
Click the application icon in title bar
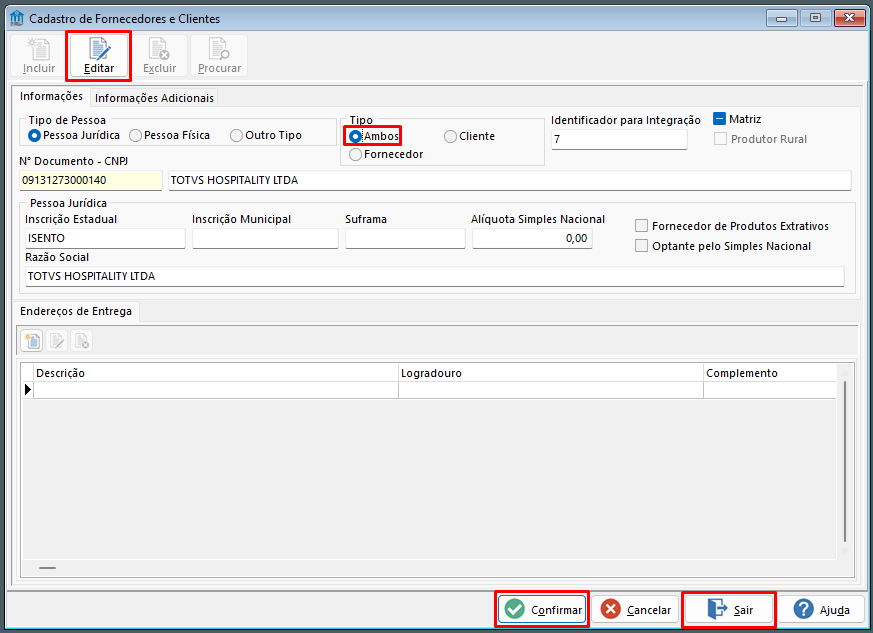pyautogui.click(x=17, y=18)
